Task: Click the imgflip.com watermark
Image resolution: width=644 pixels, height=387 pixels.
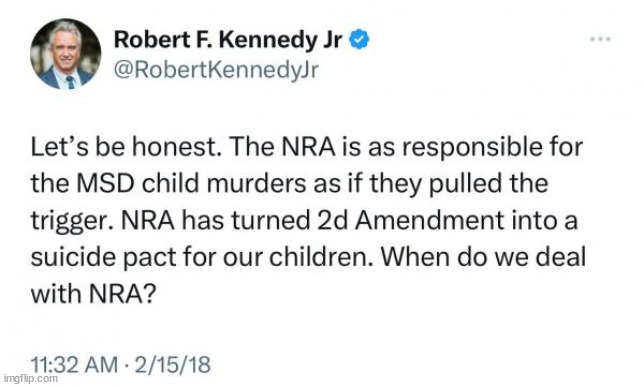Action: 30,378
